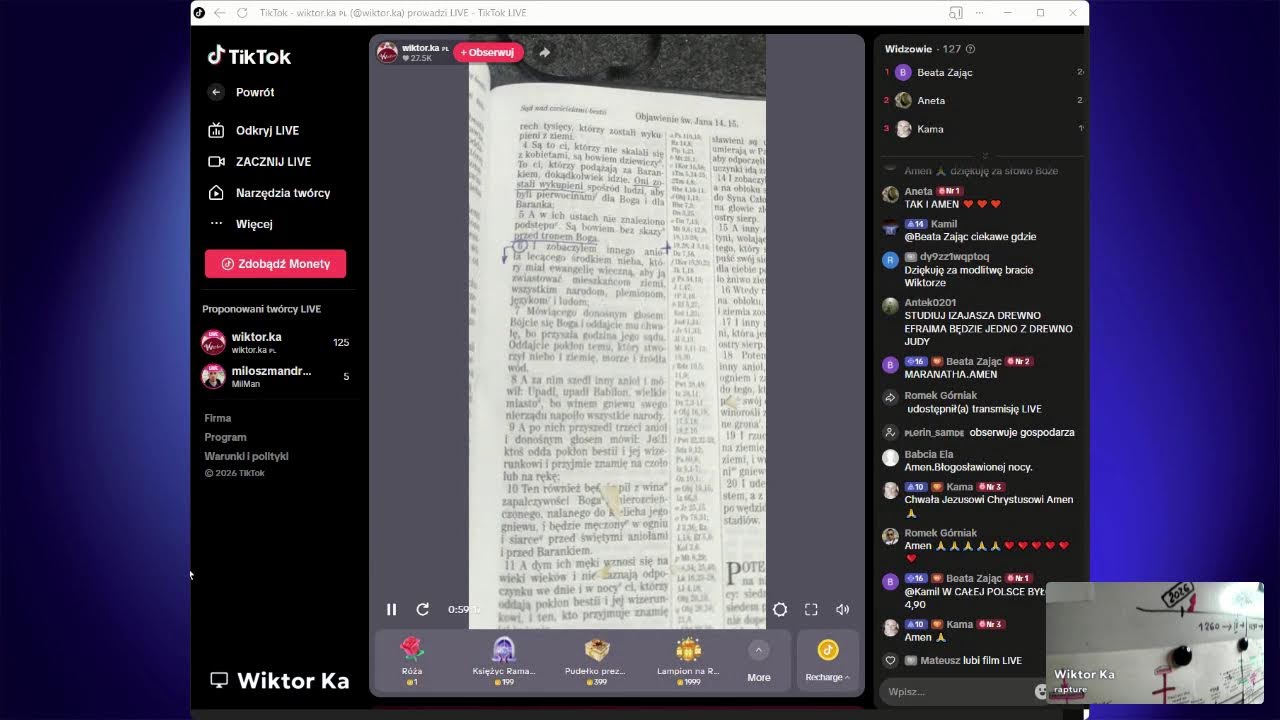The image size is (1280, 720).
Task: Switch the player to fullscreen mode
Action: coord(811,609)
